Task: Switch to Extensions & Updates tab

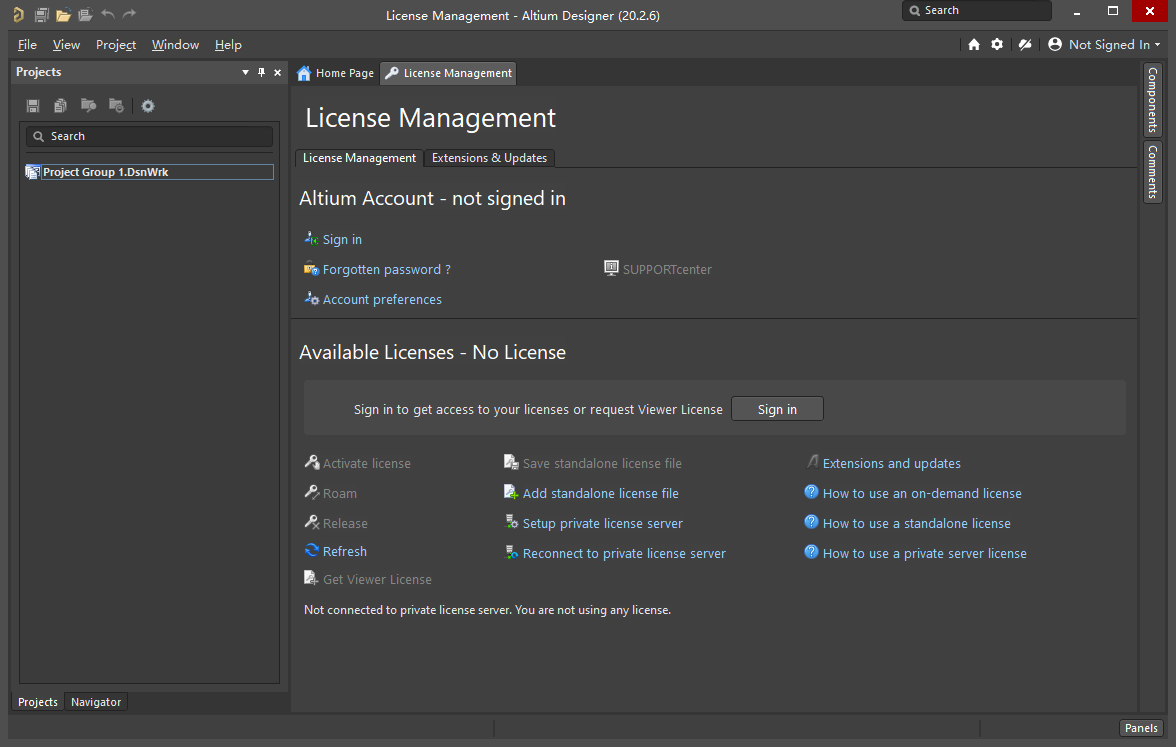Action: (x=489, y=158)
